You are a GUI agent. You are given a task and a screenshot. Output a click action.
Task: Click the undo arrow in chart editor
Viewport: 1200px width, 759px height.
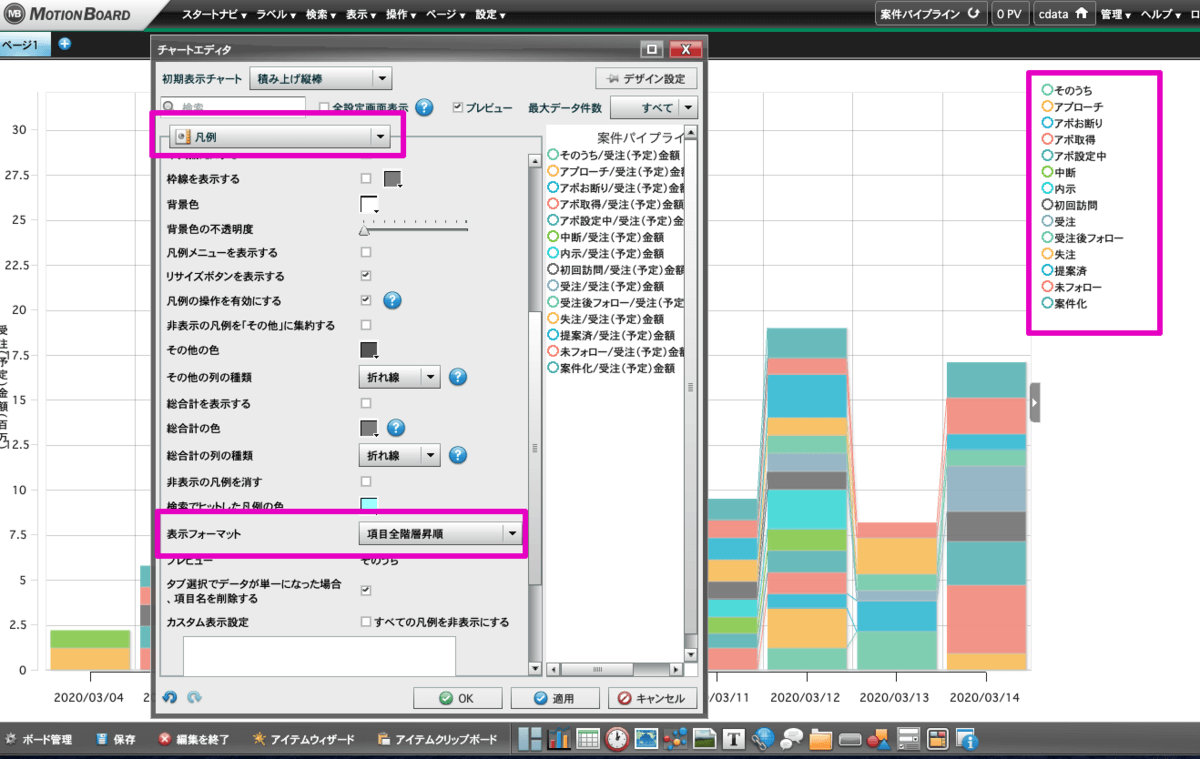[x=170, y=697]
